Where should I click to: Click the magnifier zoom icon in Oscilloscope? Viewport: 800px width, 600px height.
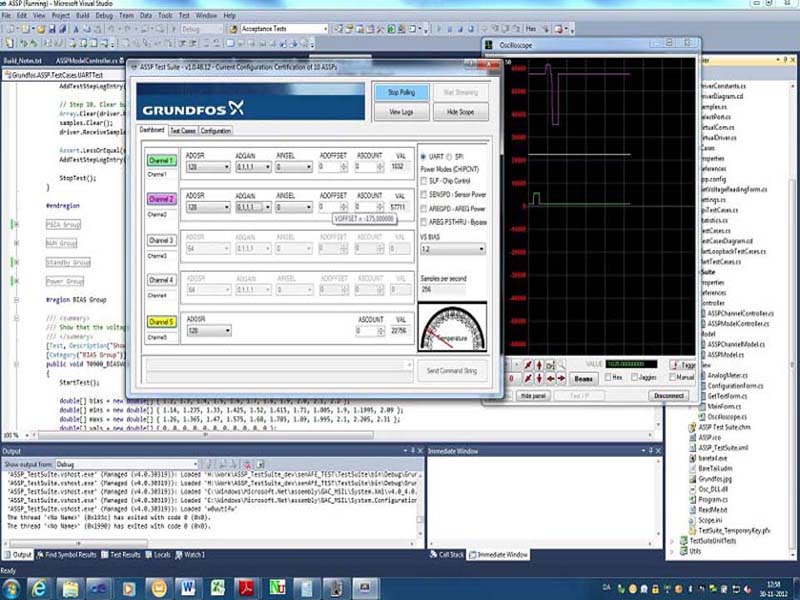click(x=561, y=365)
